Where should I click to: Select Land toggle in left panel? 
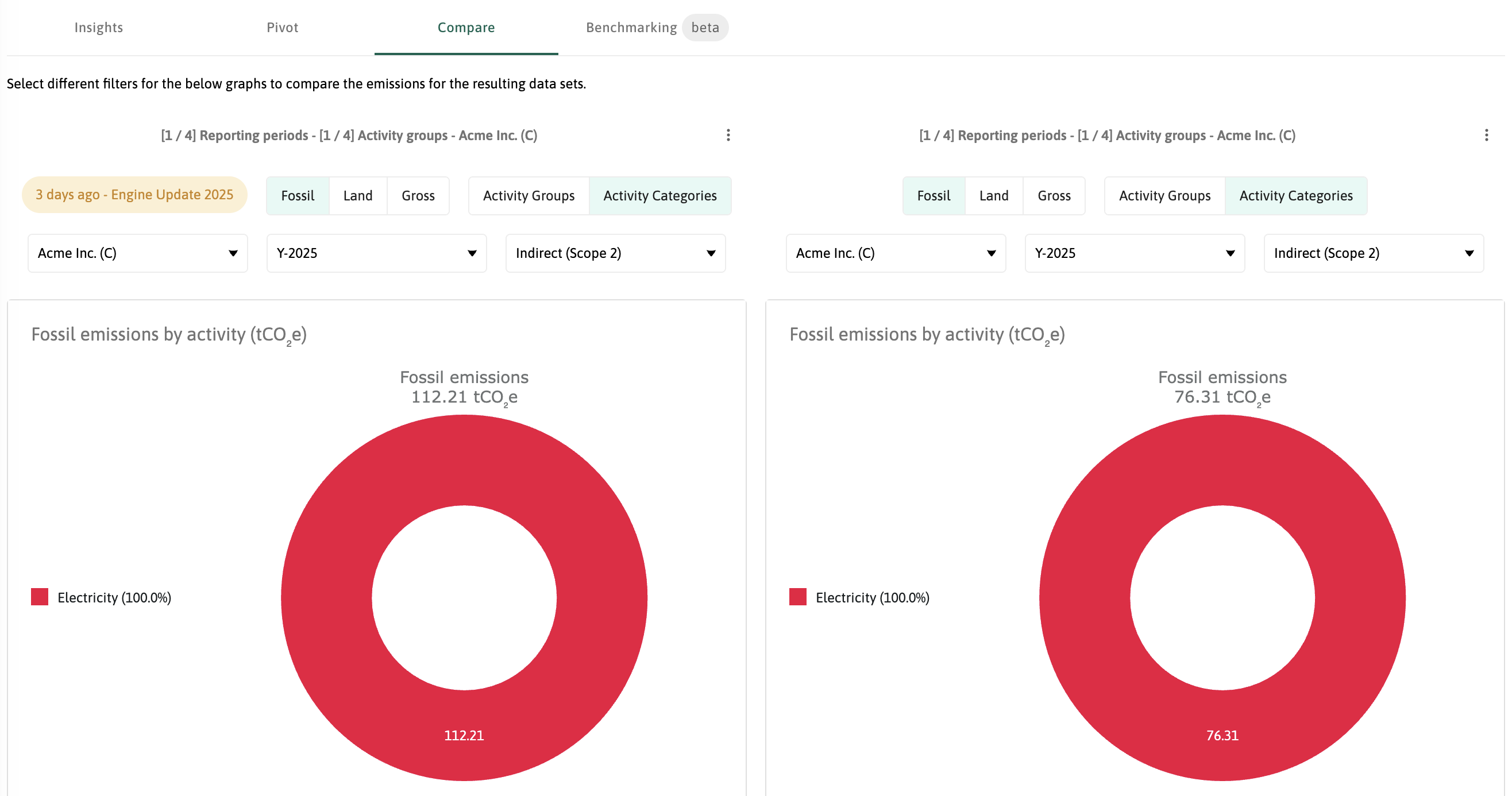coord(357,195)
